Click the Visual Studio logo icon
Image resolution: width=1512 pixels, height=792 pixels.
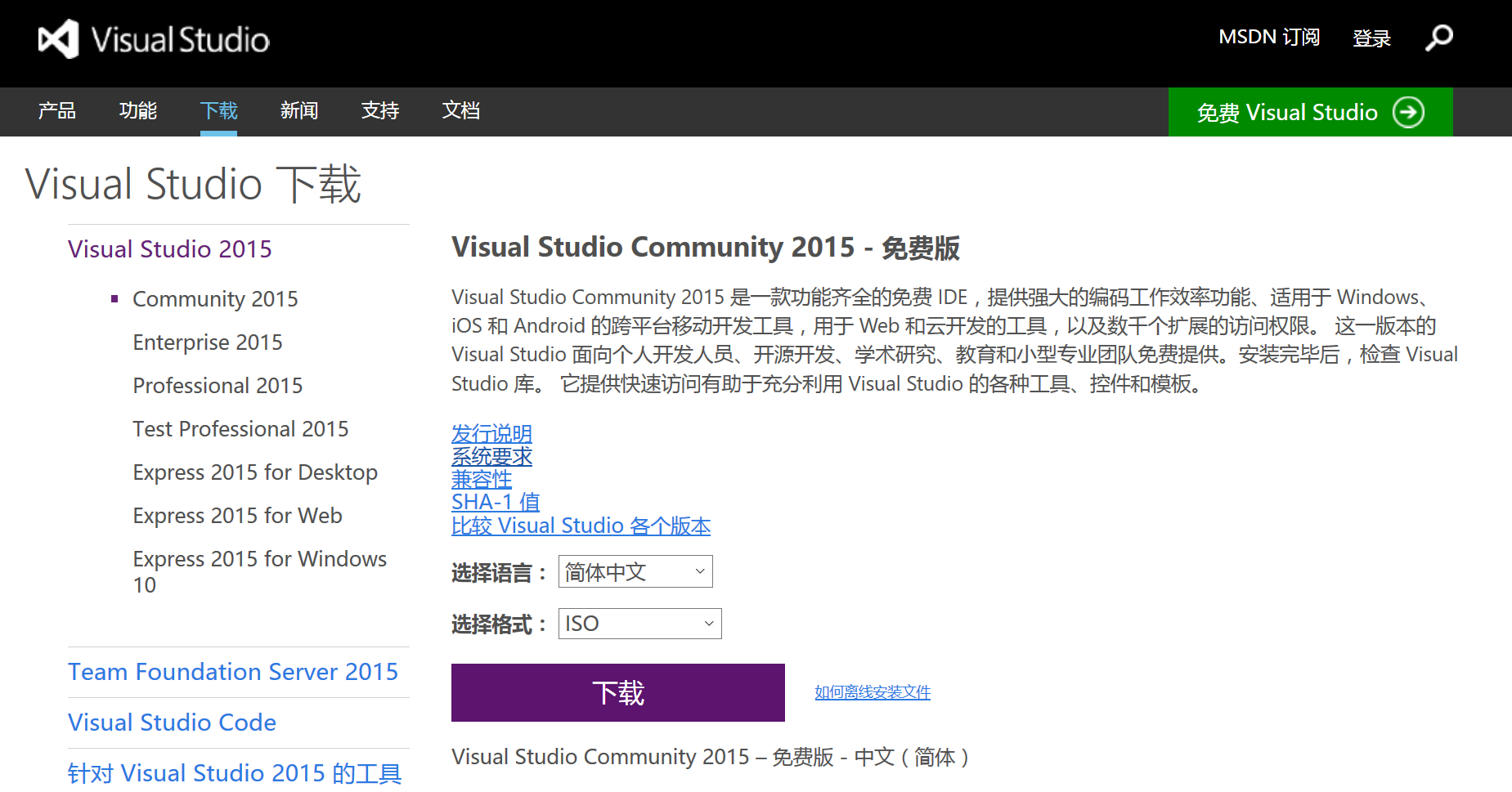point(59,39)
